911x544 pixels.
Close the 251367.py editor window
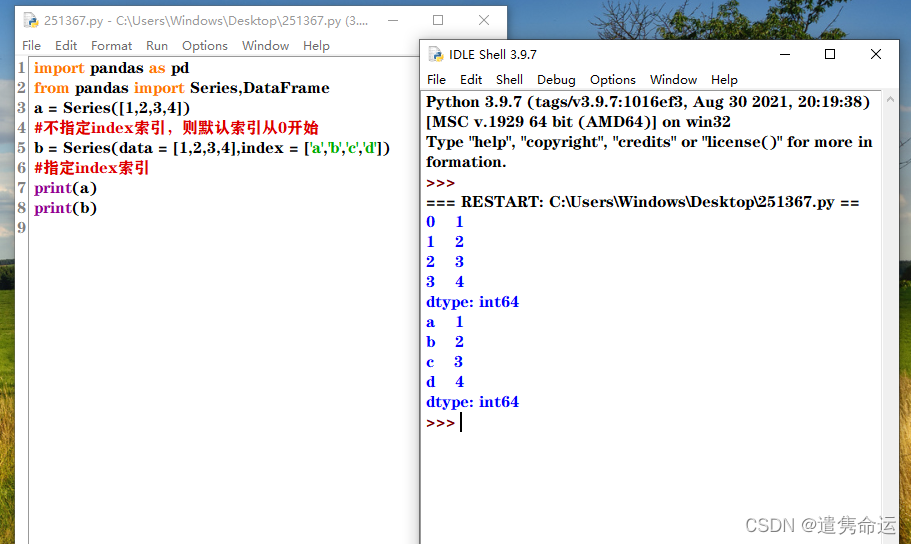tap(483, 20)
